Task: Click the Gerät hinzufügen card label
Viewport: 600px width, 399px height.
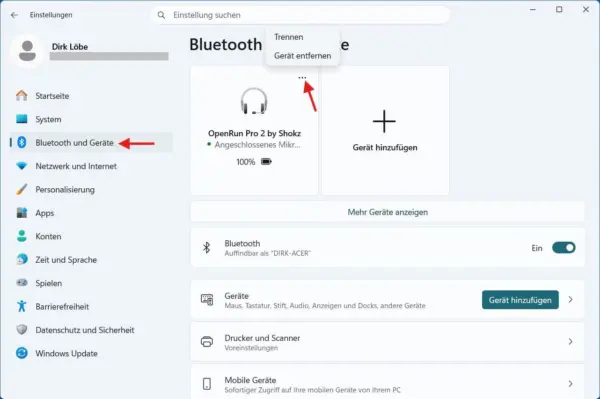Action: [385, 148]
